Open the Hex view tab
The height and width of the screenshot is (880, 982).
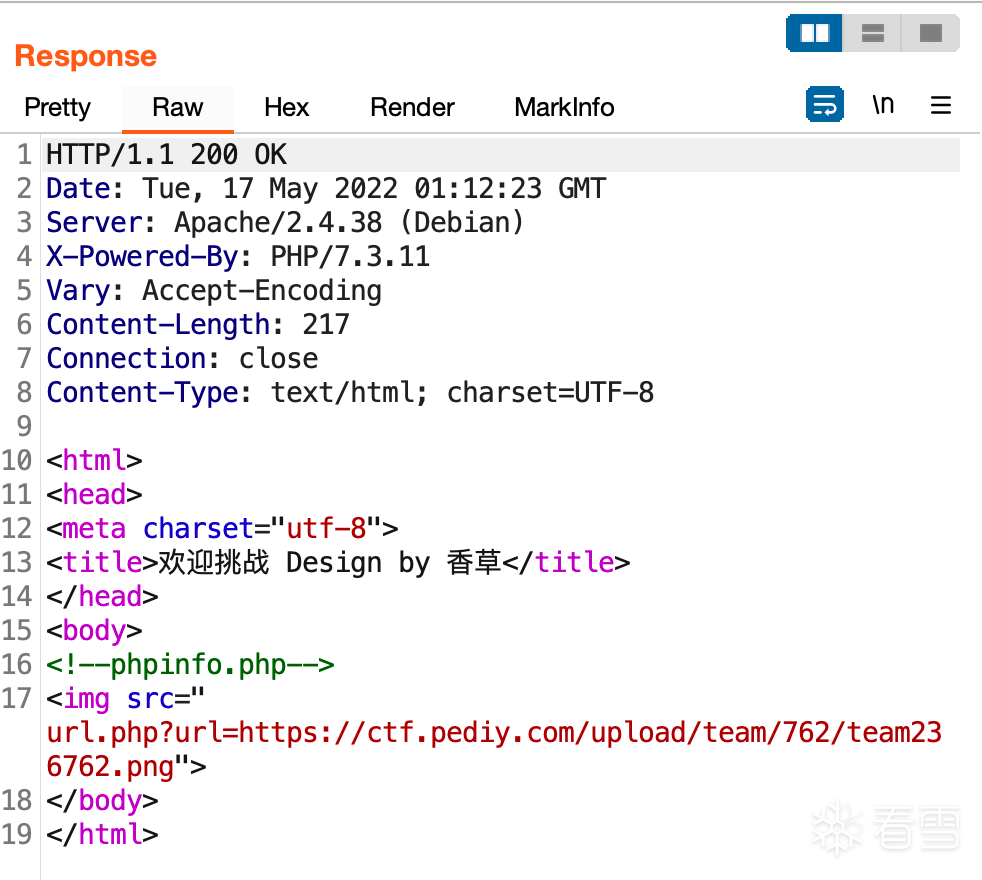(287, 107)
